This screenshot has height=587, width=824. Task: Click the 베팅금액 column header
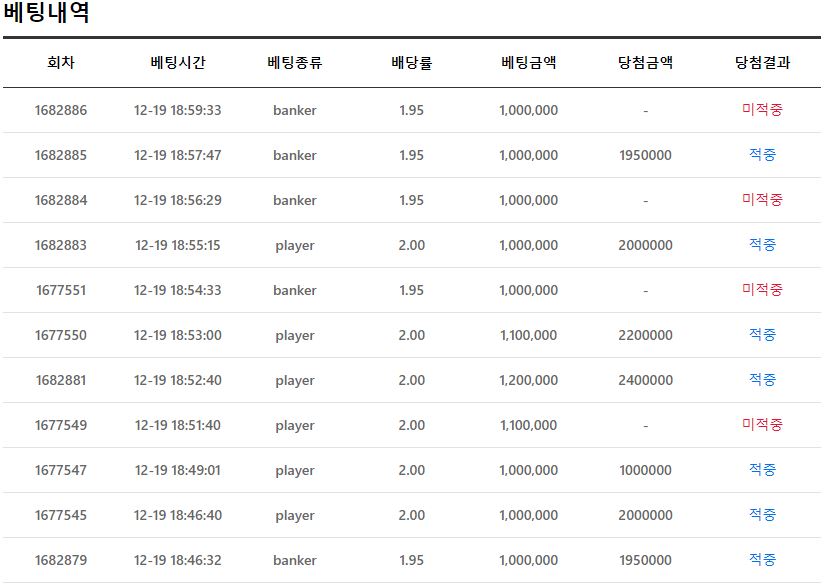528,62
